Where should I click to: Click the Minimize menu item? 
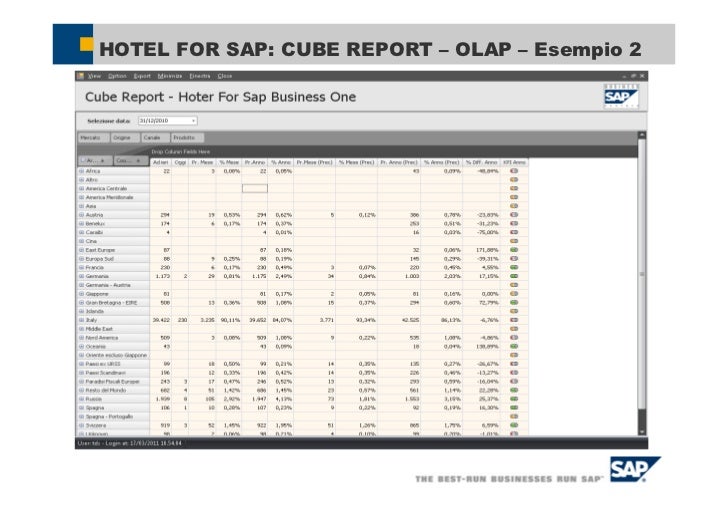click(x=170, y=76)
